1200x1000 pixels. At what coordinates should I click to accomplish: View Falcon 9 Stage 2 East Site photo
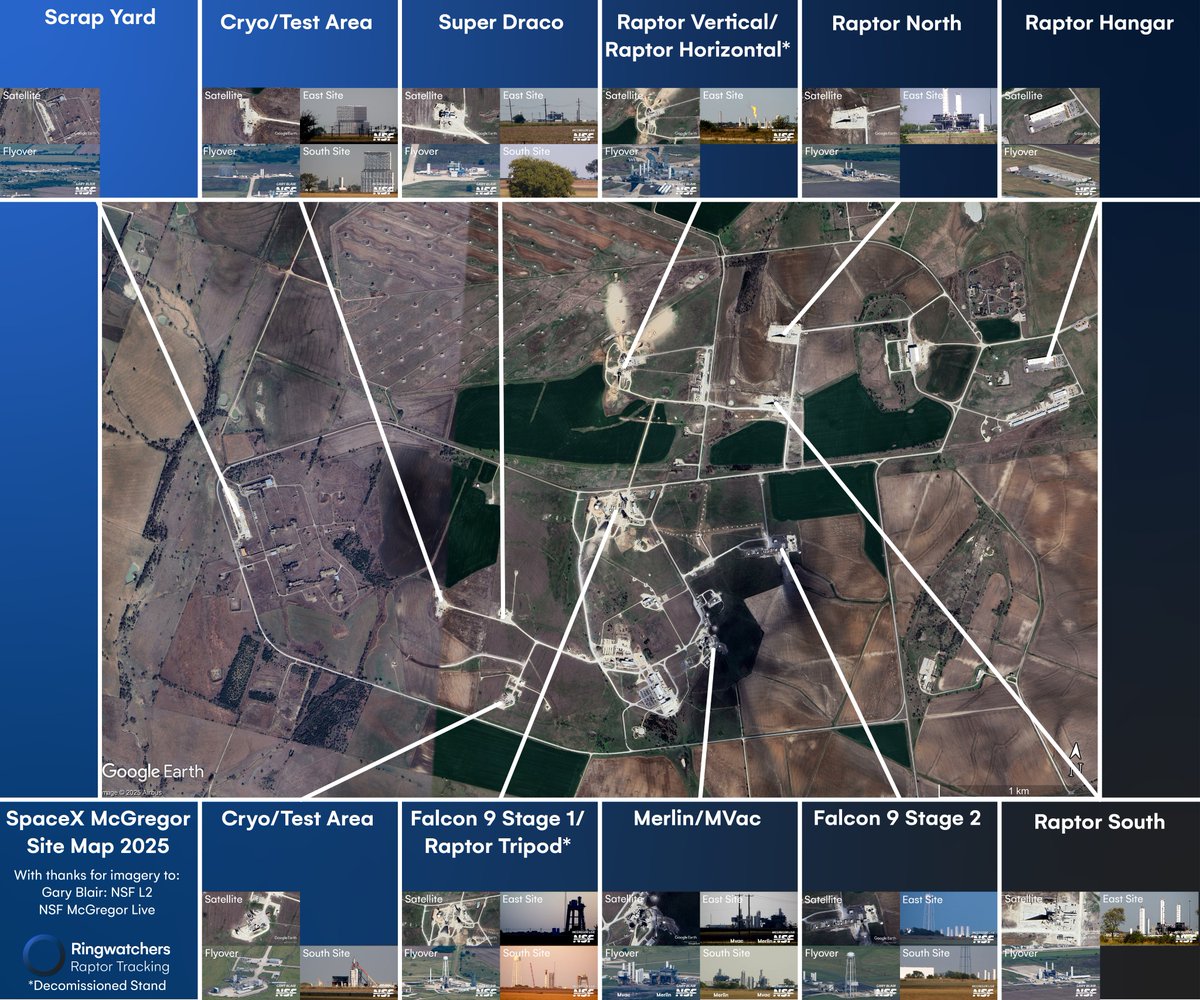click(948, 919)
